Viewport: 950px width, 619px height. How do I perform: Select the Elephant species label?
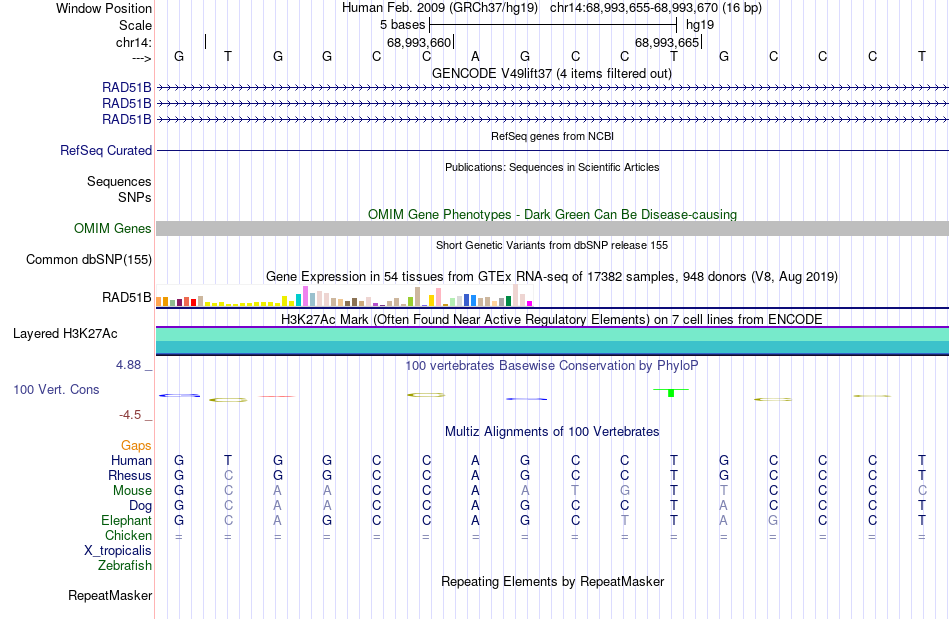coord(126,520)
